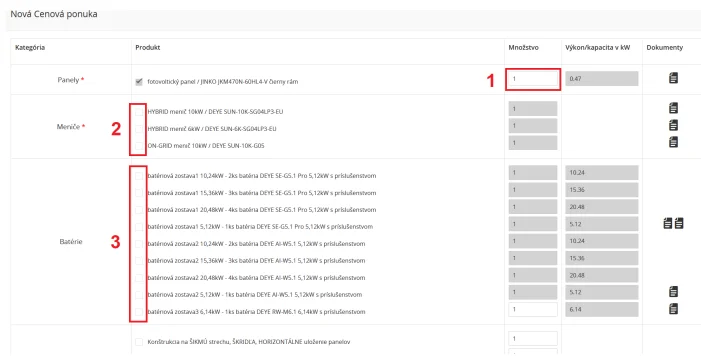Click the Produkt column header
Screen dimensions: 701x361
coord(148,47)
